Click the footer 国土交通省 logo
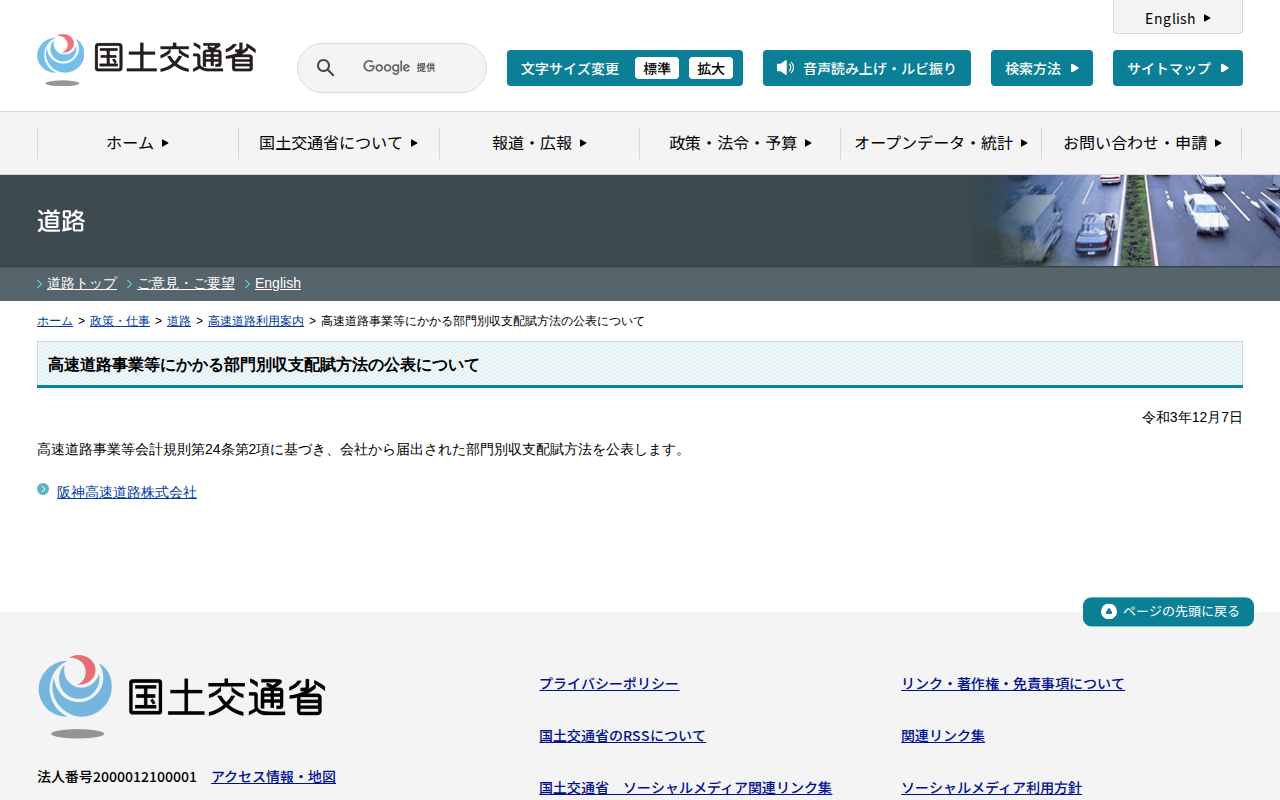Image resolution: width=1280 pixels, height=800 pixels. (182, 696)
